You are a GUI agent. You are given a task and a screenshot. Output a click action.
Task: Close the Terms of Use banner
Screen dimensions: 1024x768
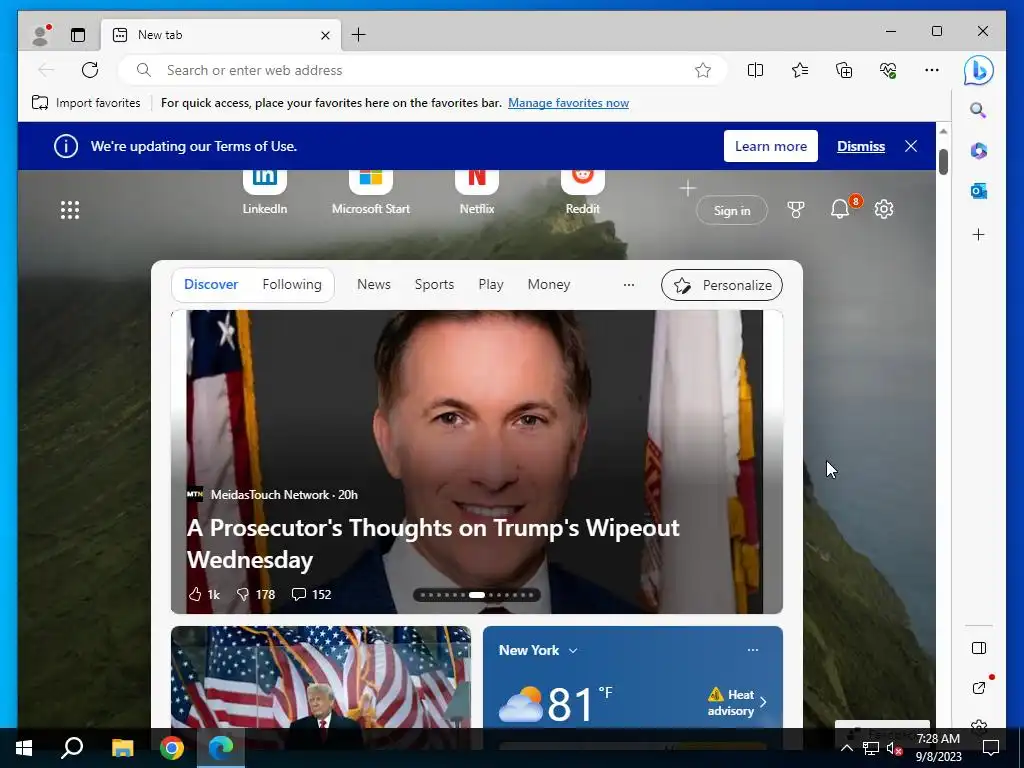911,146
